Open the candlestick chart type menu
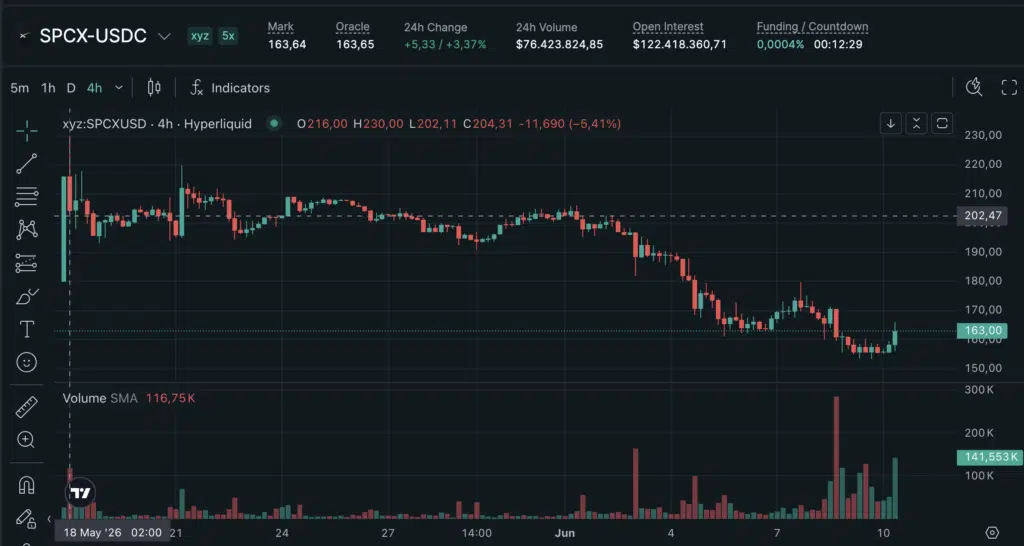 (x=154, y=88)
